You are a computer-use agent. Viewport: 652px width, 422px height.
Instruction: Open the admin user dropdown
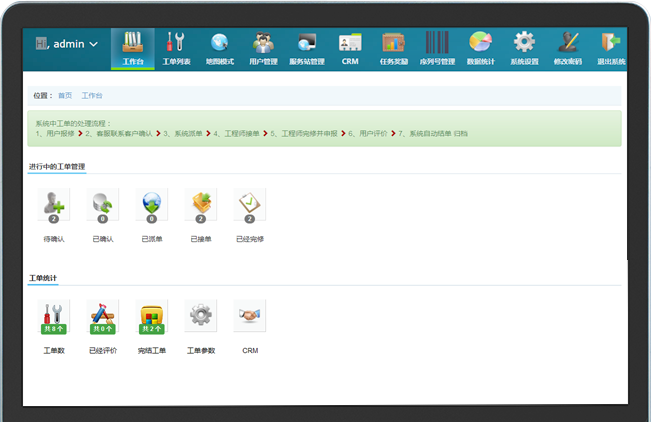pyautogui.click(x=67, y=44)
